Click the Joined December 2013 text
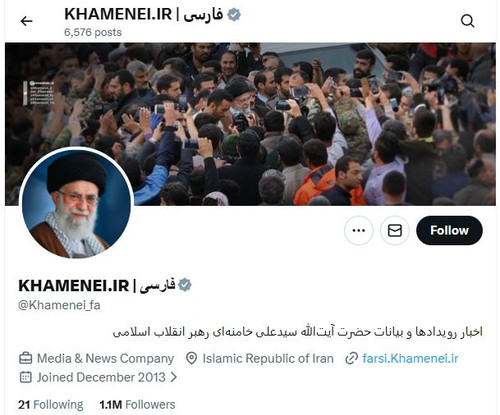Screen dimensions: 500x415 (x=101, y=377)
